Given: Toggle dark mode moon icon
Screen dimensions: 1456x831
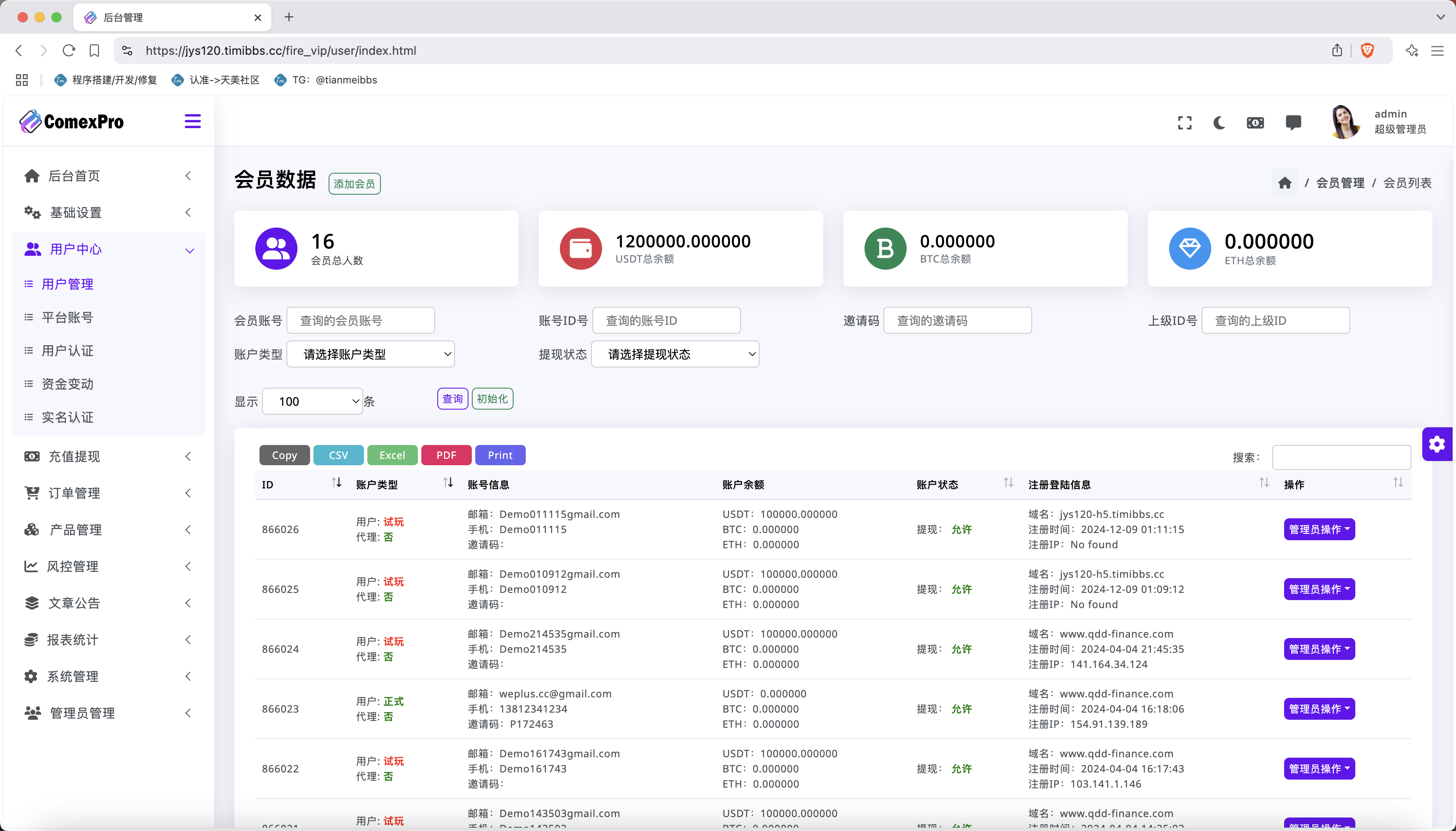Looking at the screenshot, I should (x=1219, y=123).
